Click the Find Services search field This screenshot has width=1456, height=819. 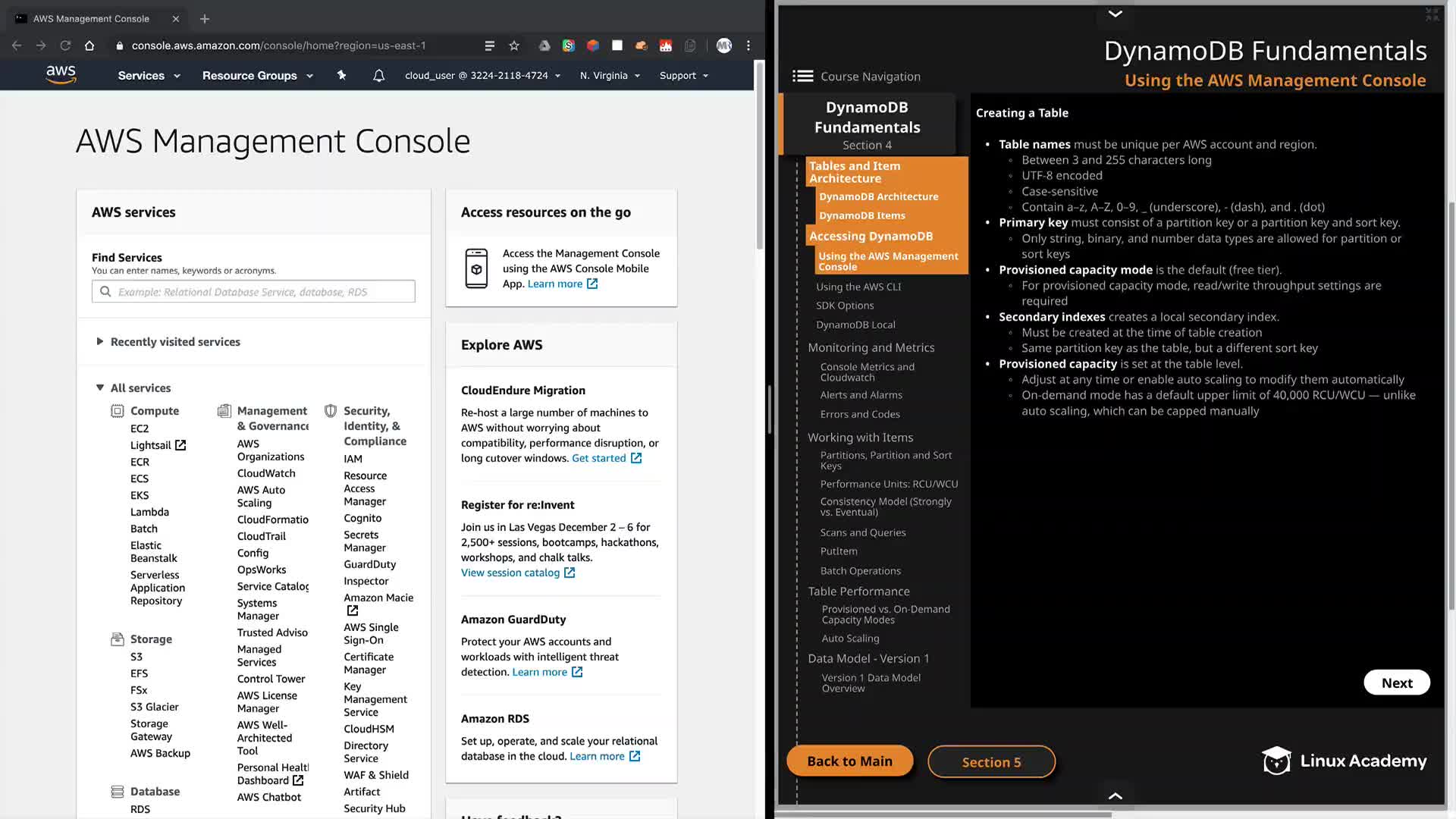pos(253,291)
